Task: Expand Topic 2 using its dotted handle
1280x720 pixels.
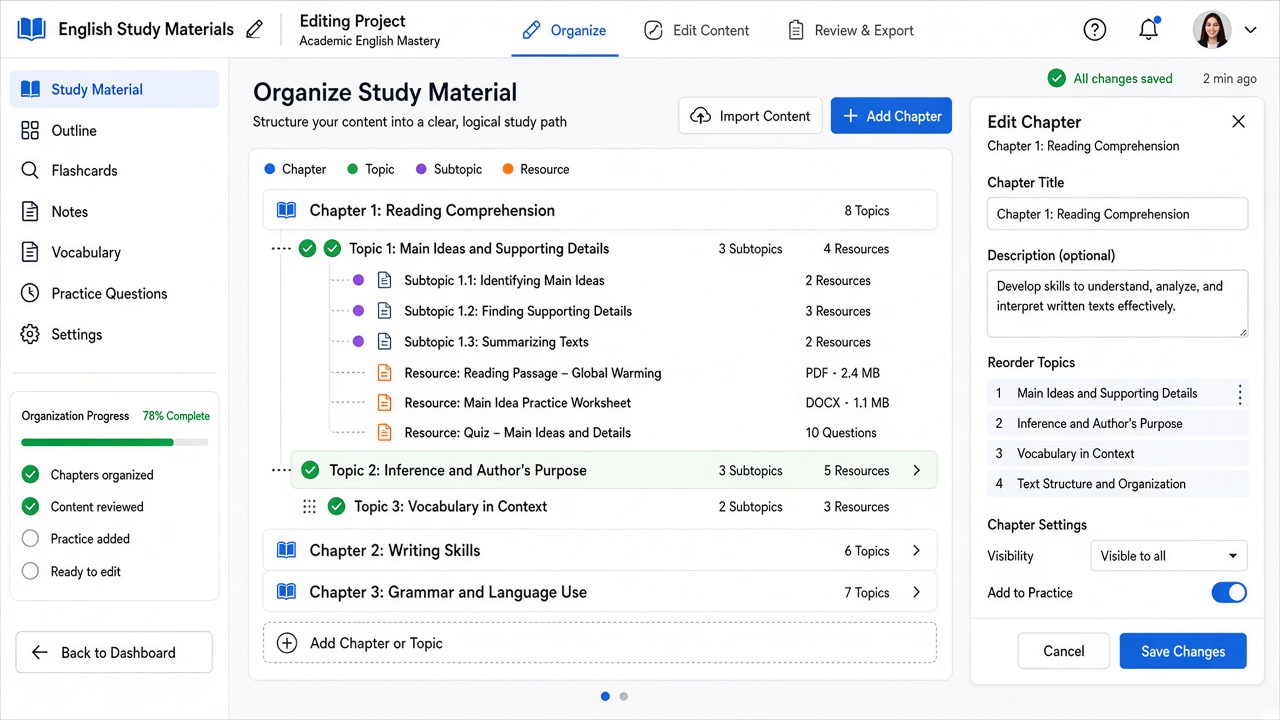Action: point(281,470)
